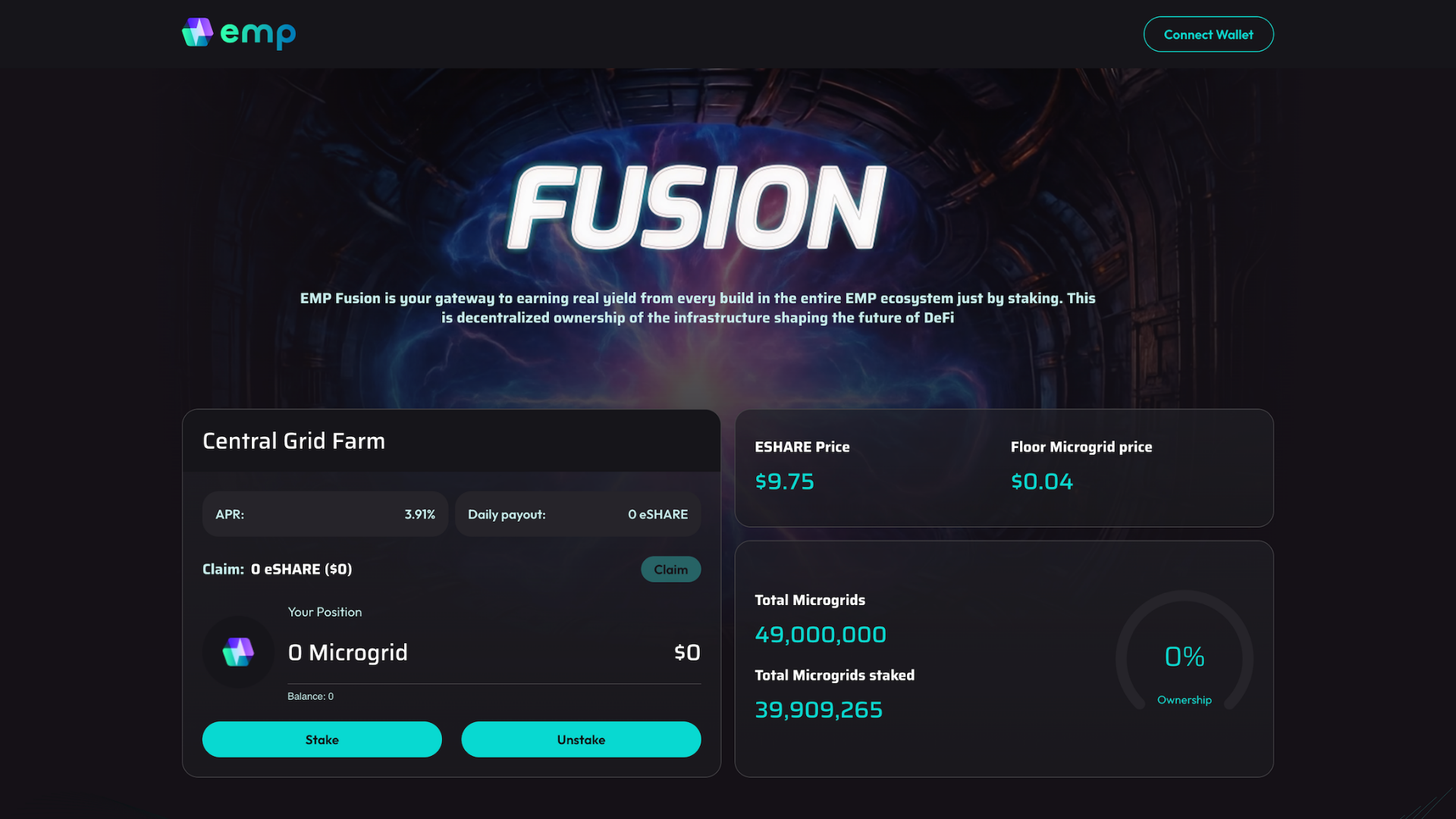This screenshot has width=1456, height=819.
Task: Click the ESHARE Price value $9.75
Action: point(784,482)
